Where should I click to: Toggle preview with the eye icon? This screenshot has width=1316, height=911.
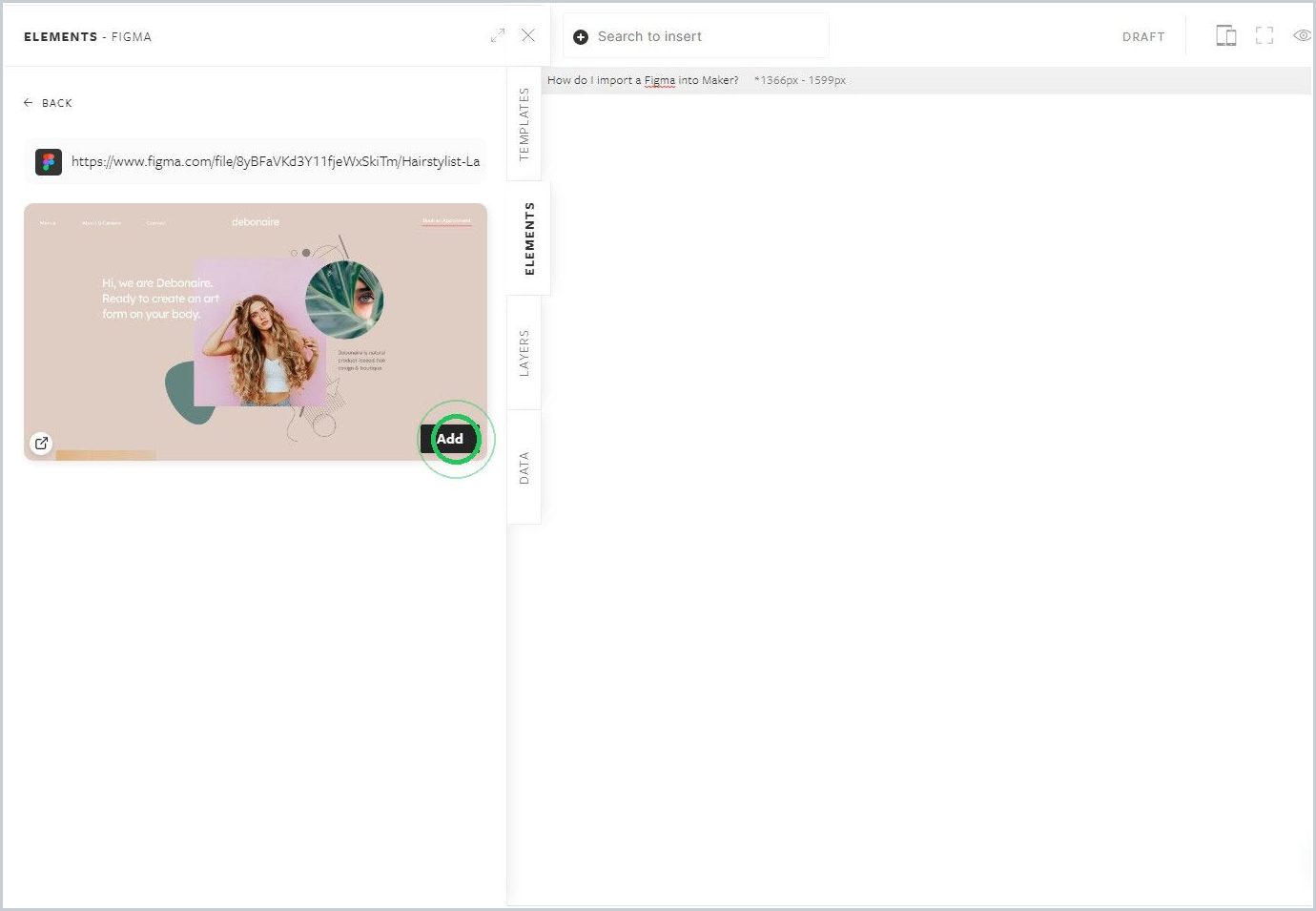click(1302, 35)
